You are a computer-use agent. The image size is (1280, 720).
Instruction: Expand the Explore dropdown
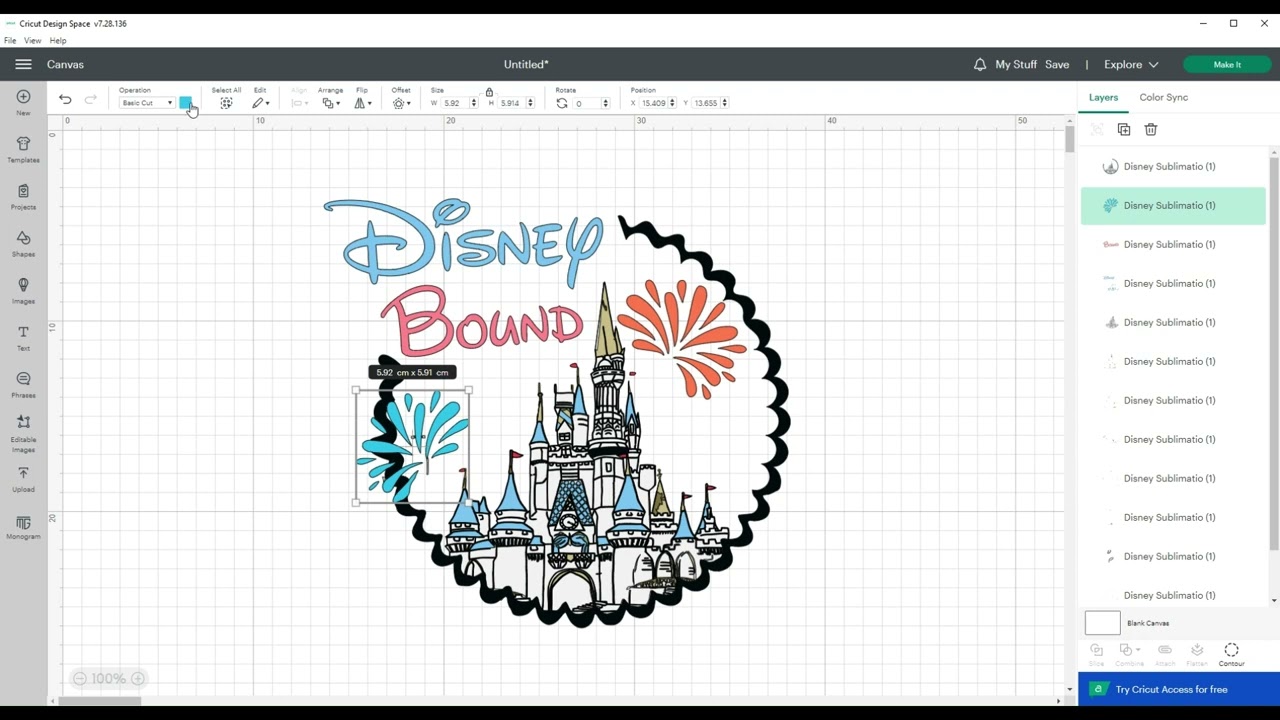point(1131,64)
